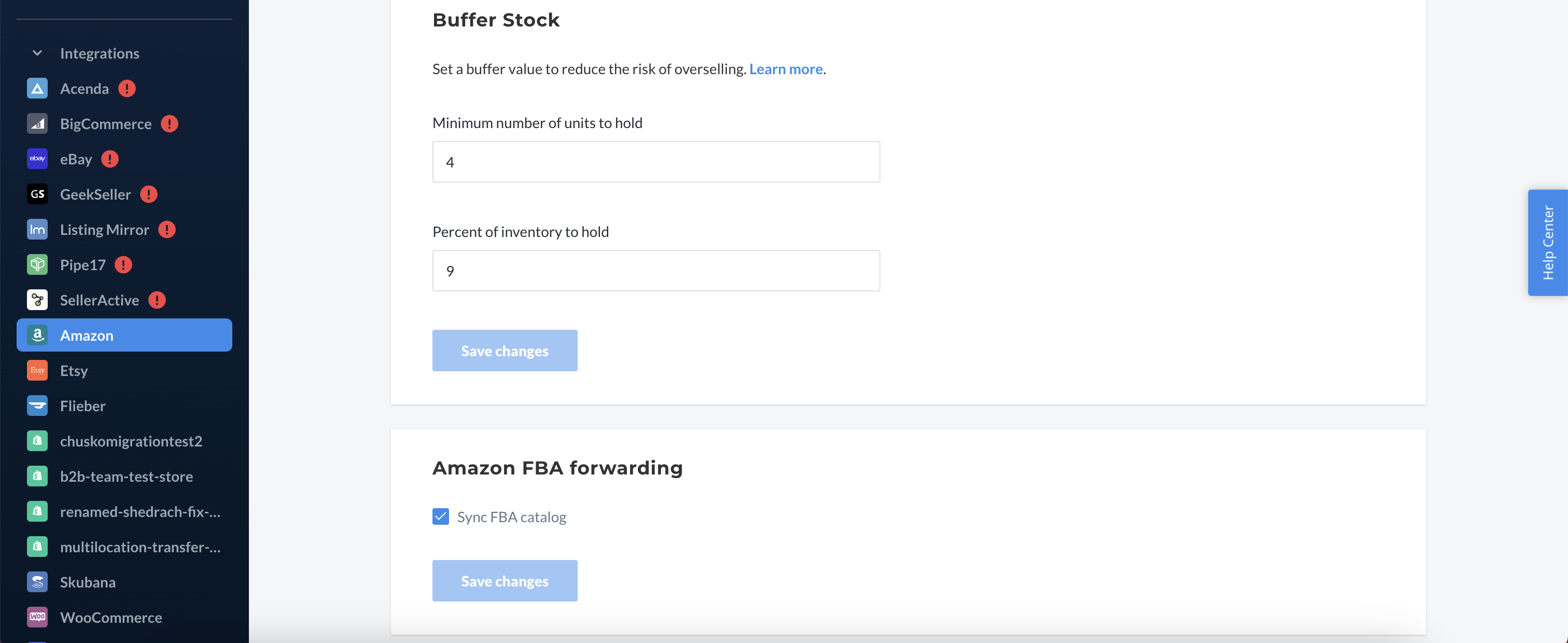
Task: Save changes for Amazon FBA forwarding
Action: tap(505, 581)
